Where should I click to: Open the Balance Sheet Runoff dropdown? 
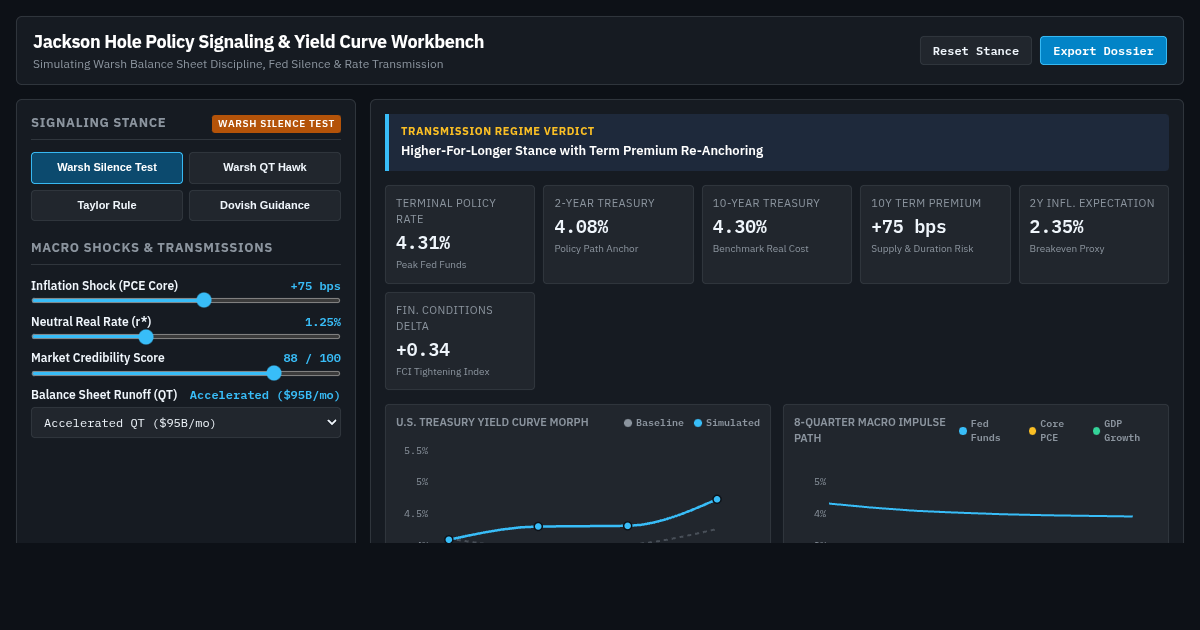click(x=186, y=422)
